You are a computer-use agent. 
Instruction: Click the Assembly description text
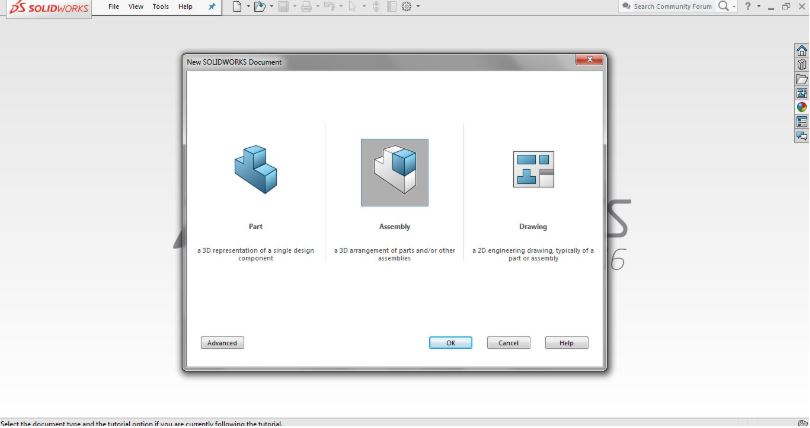click(x=395, y=255)
